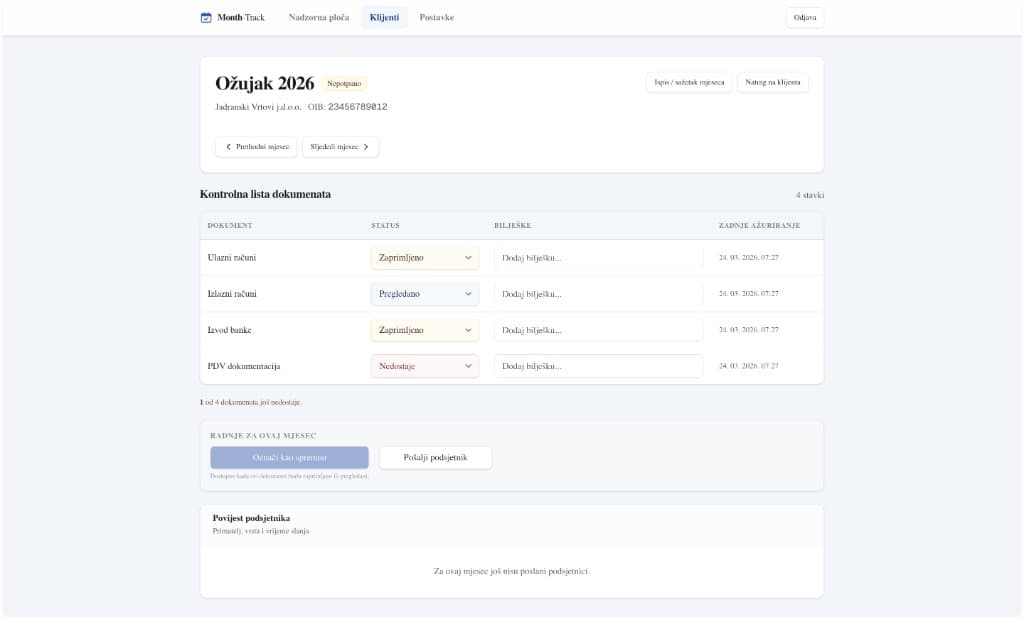This screenshot has height=619, width=1024.
Task: Click Natrag na klijenta
Action: 772,81
